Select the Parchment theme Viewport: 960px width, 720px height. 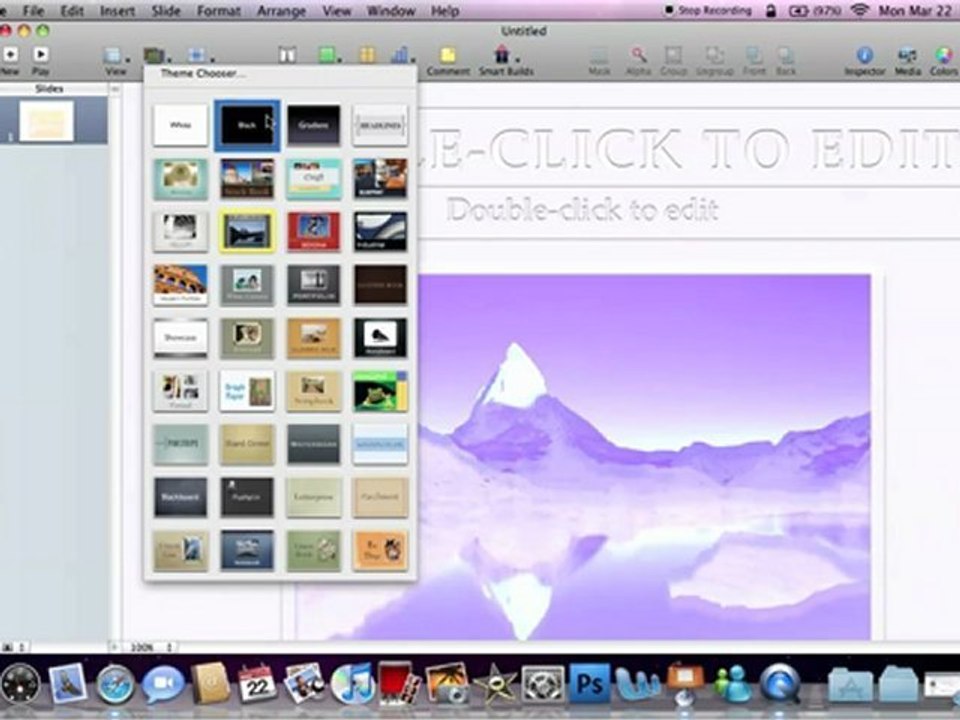(380, 497)
